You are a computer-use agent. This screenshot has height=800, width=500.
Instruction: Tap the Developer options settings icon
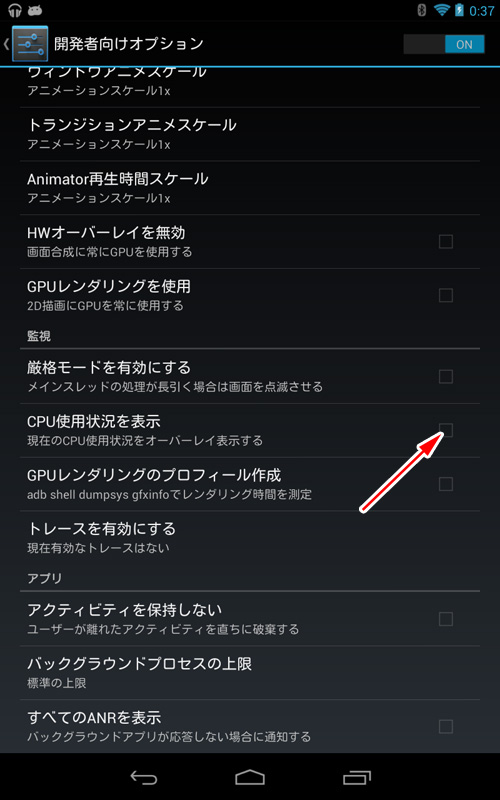pyautogui.click(x=30, y=44)
